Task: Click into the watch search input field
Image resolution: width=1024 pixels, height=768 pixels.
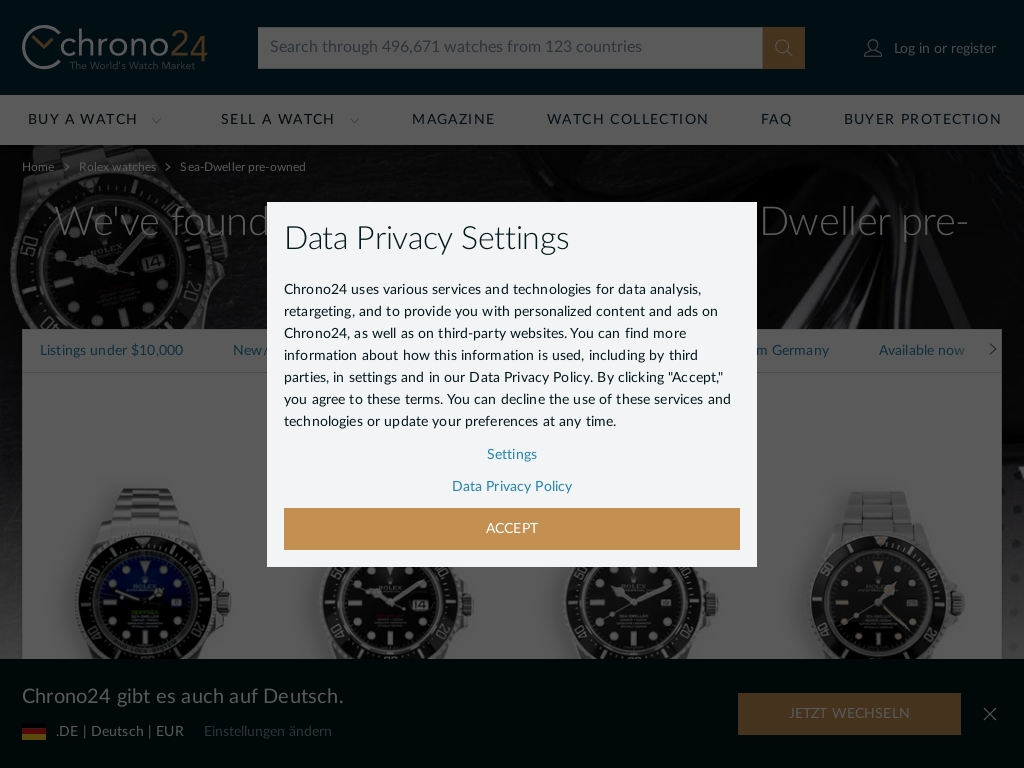Action: [510, 47]
